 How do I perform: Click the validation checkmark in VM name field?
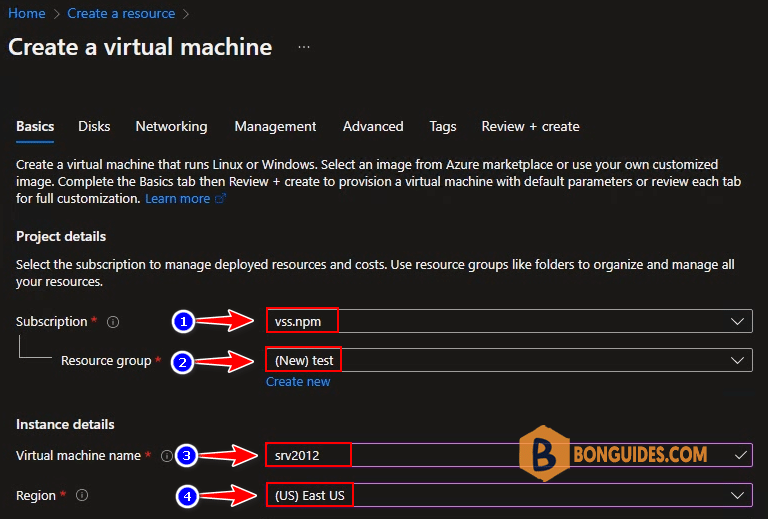click(741, 455)
